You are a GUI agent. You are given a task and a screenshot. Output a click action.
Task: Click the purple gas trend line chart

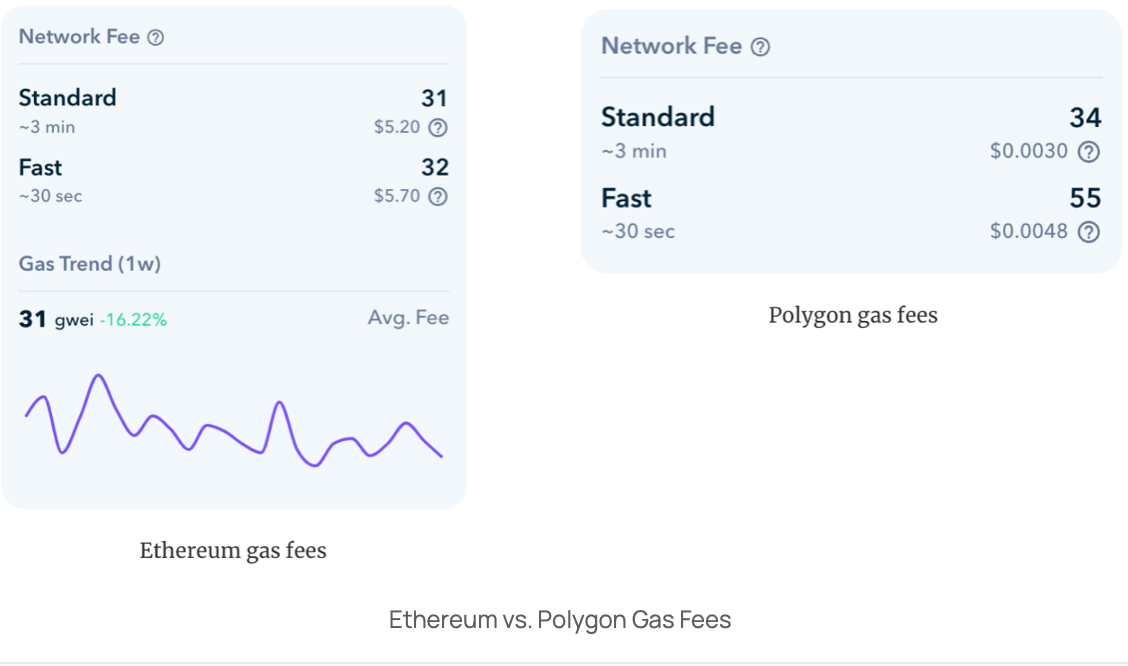point(234,421)
